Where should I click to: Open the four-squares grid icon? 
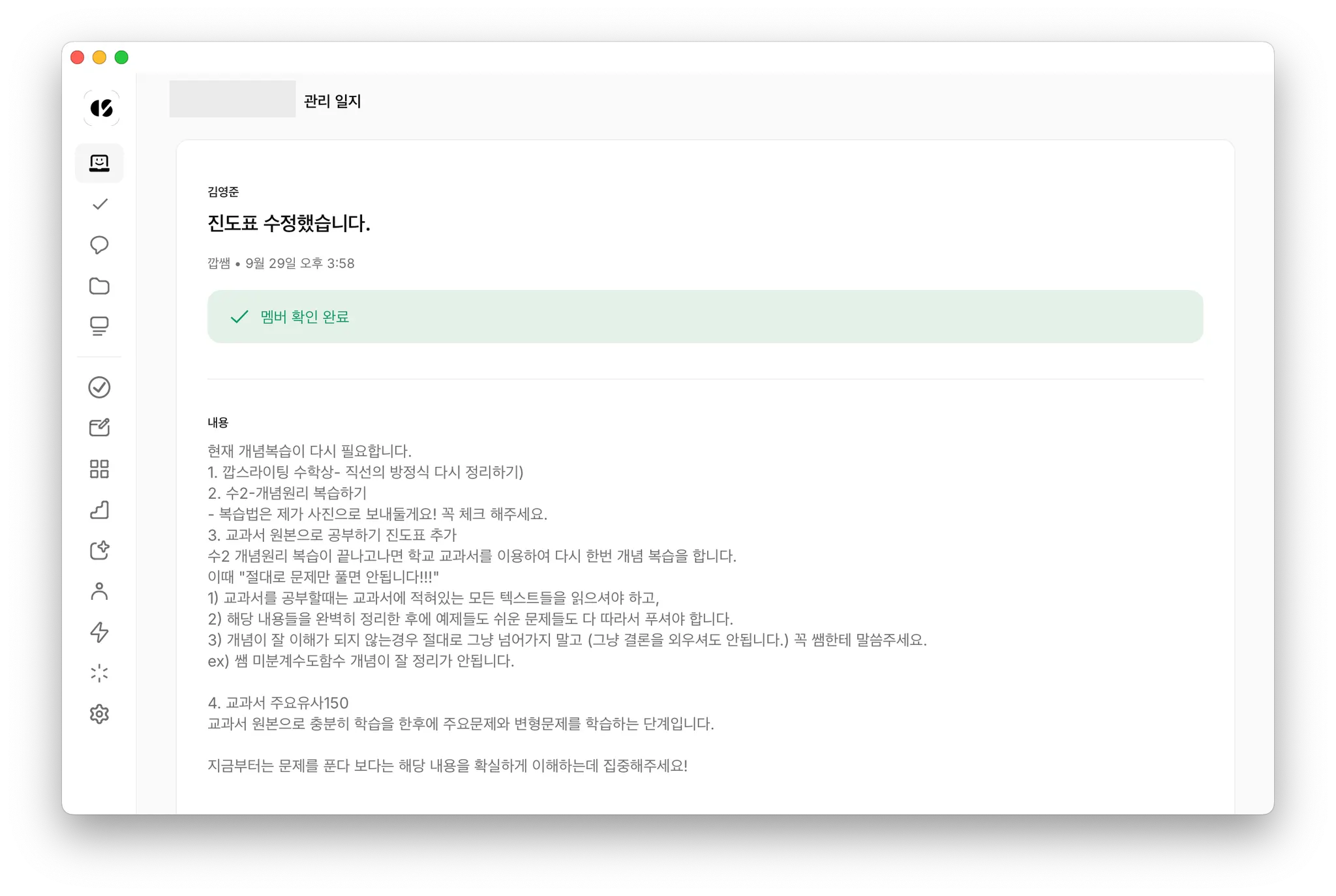pos(99,469)
